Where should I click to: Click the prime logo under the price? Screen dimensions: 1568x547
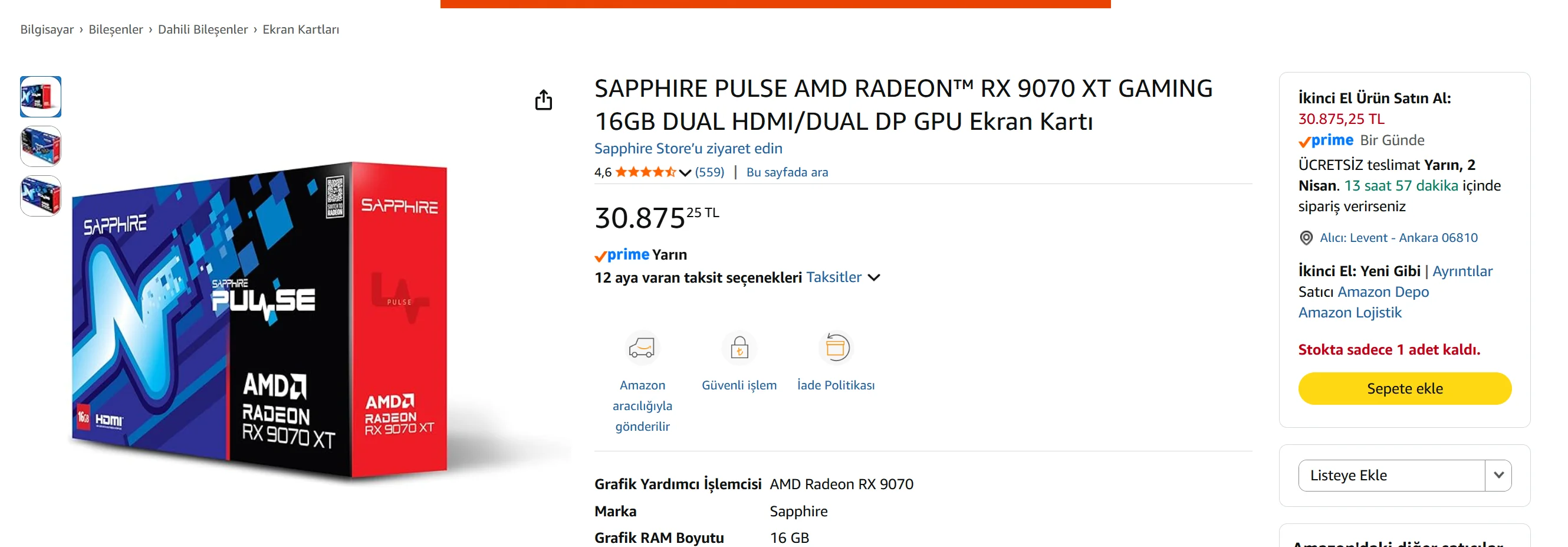pyautogui.click(x=622, y=254)
